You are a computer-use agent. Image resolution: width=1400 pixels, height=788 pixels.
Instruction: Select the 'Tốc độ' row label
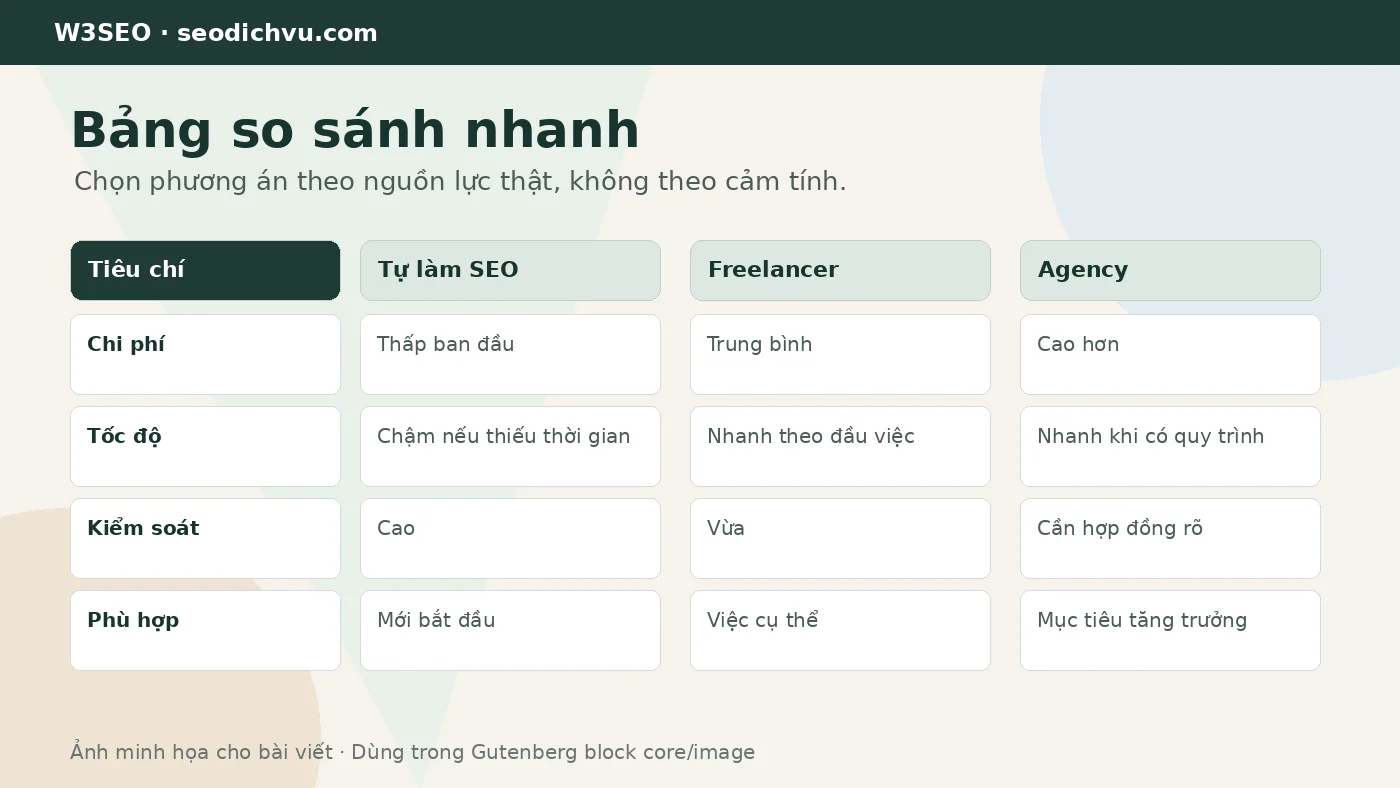click(205, 446)
